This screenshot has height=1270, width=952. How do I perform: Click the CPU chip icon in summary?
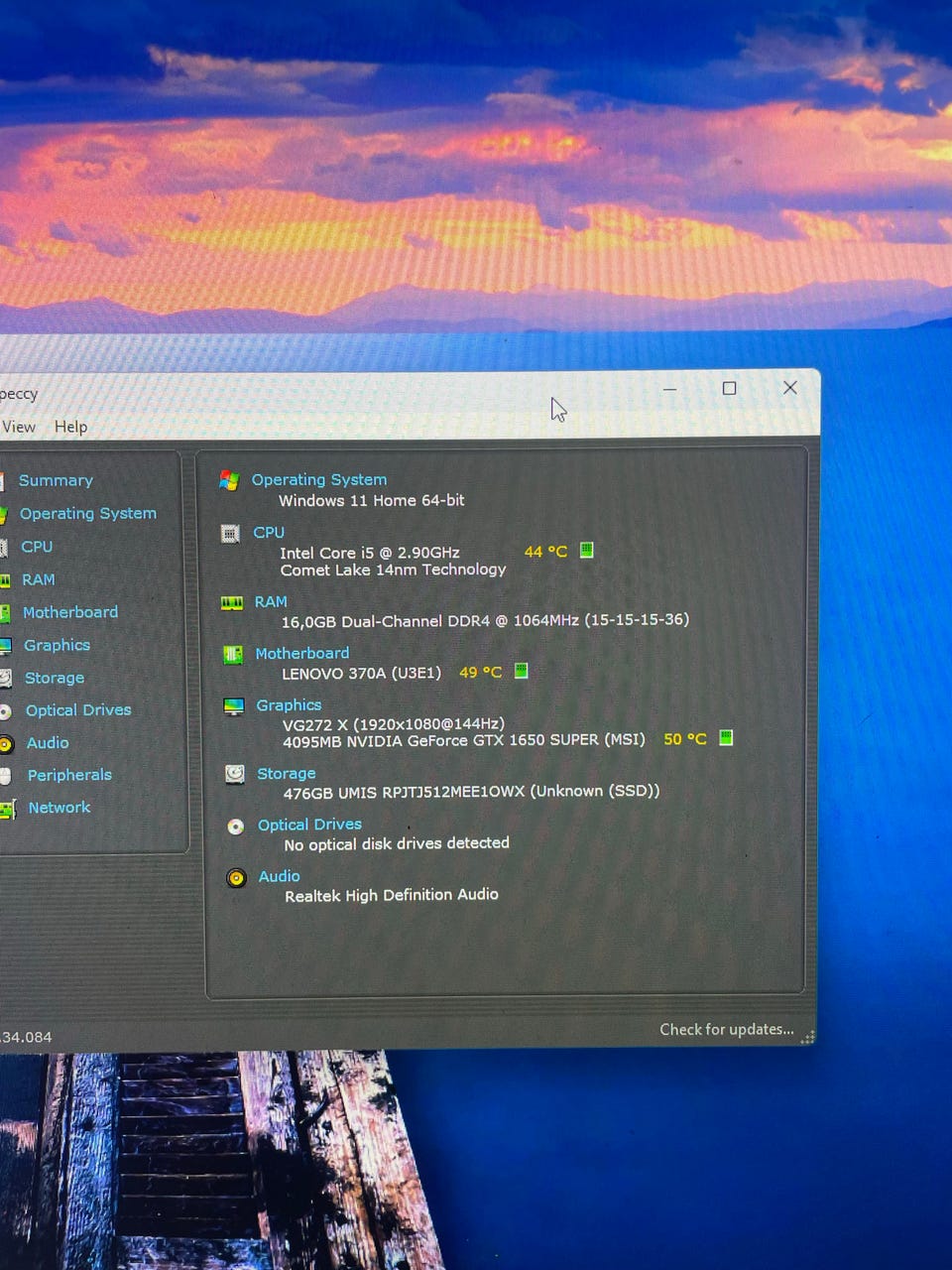click(x=230, y=534)
